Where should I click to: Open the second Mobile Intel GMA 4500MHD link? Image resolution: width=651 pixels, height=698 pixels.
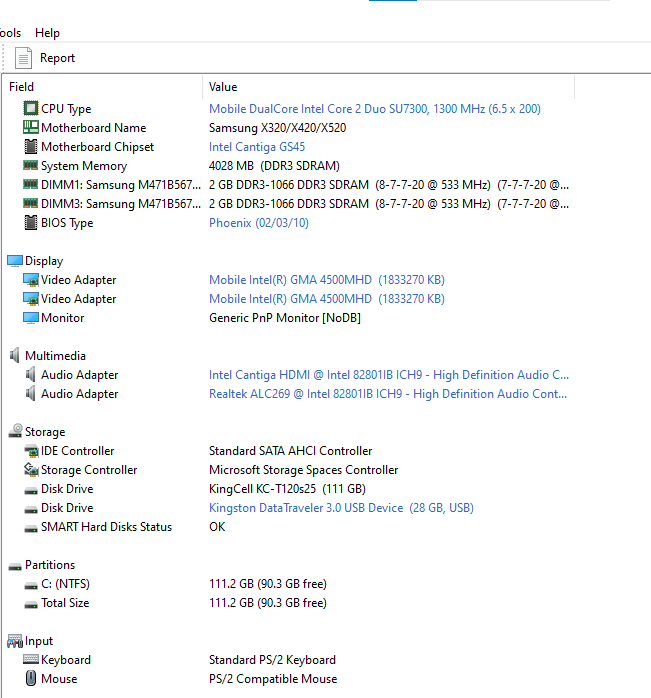click(x=327, y=299)
